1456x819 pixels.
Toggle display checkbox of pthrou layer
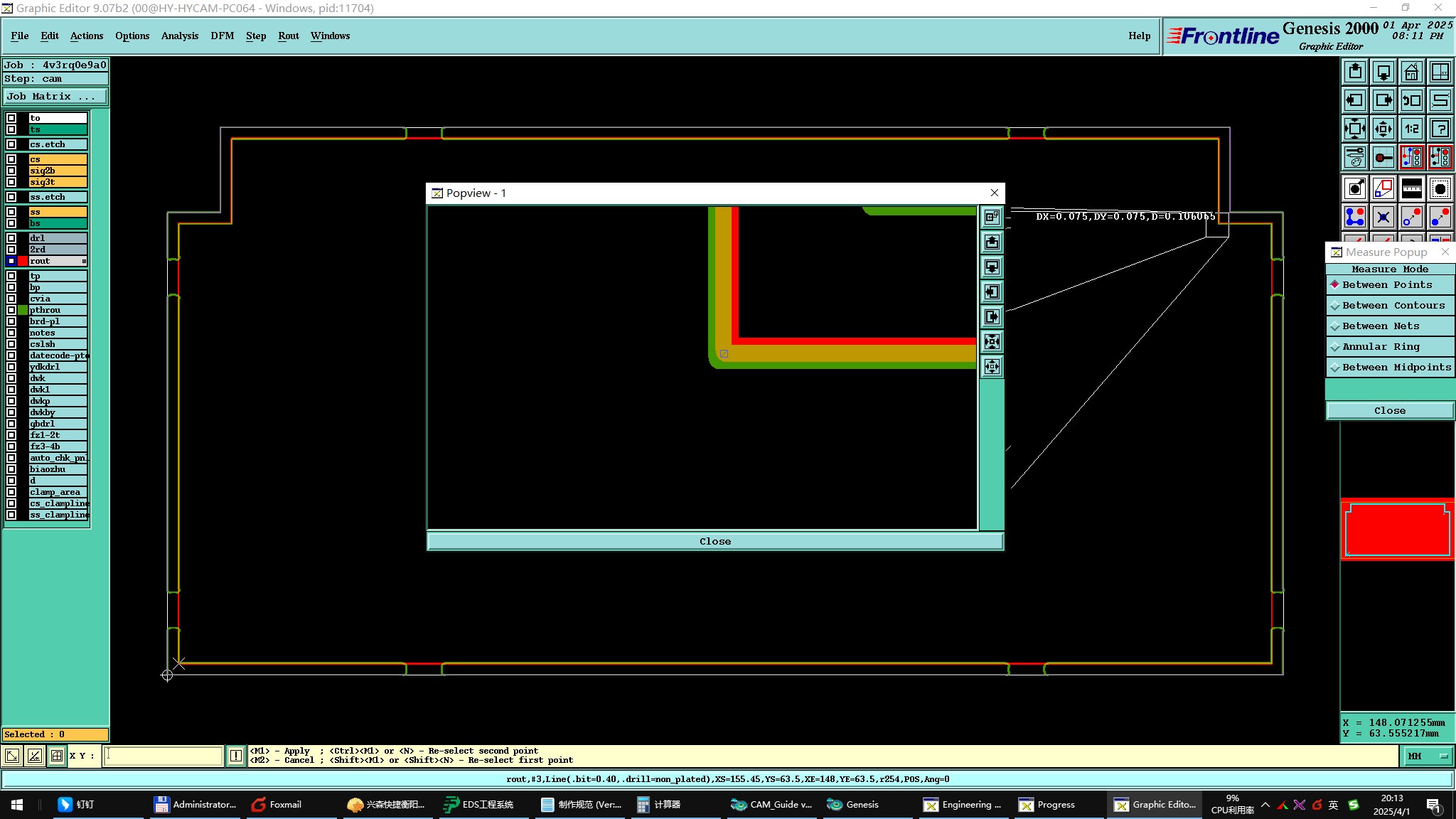(11, 310)
